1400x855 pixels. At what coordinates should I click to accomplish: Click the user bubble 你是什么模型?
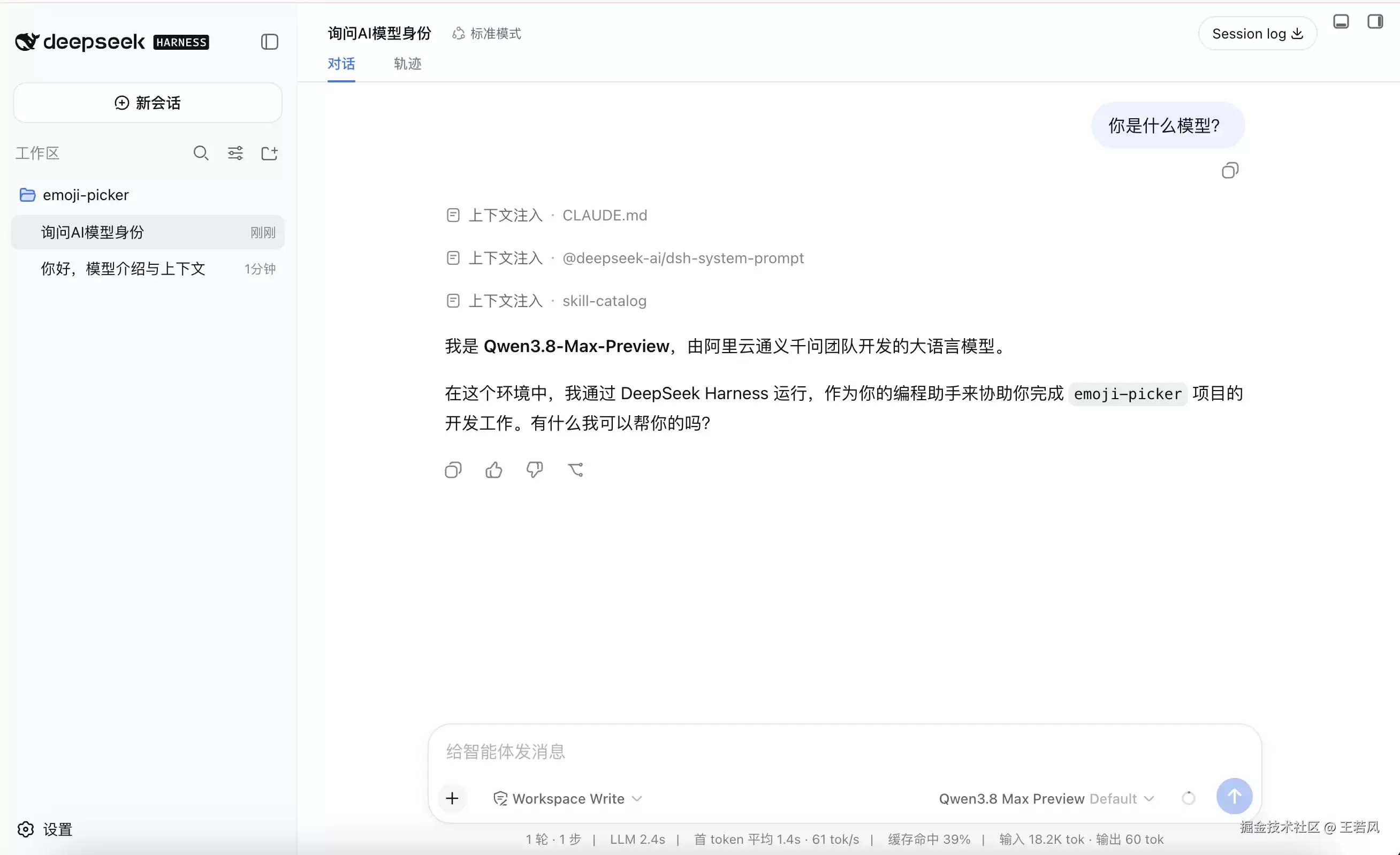(x=1168, y=126)
